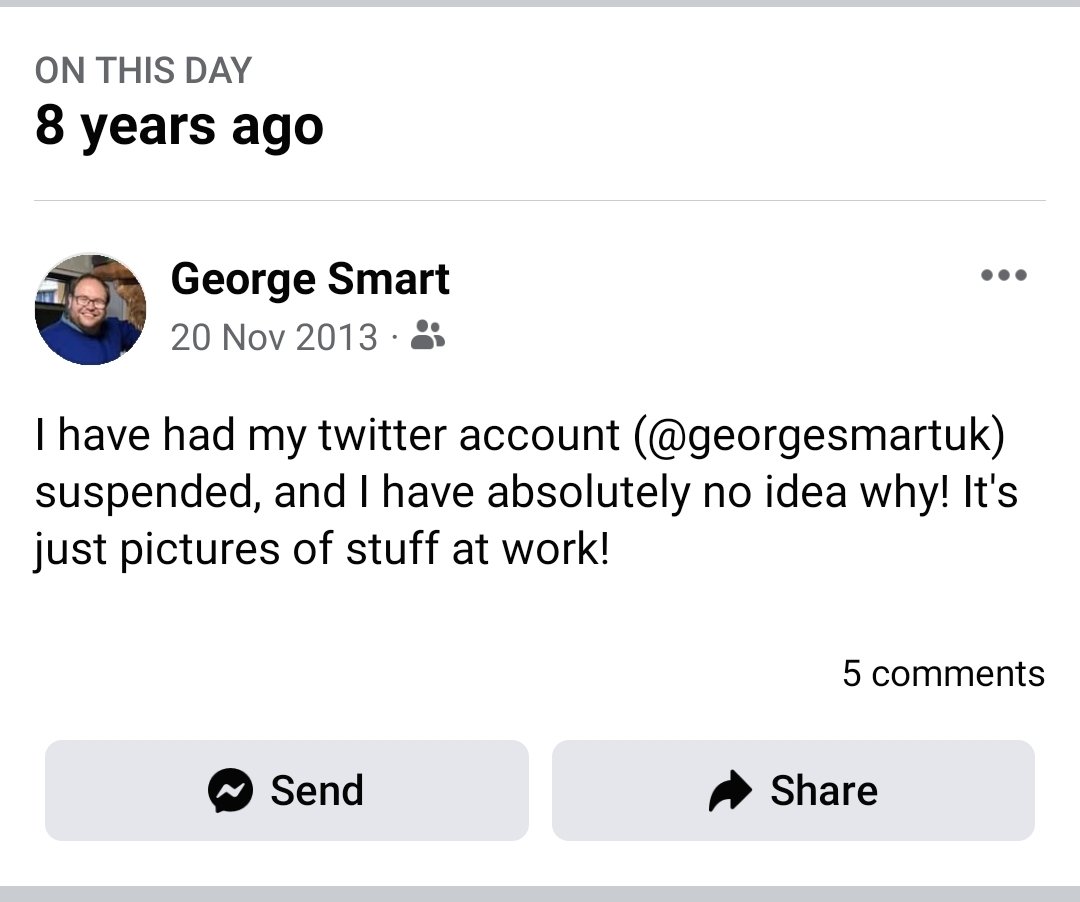This screenshot has width=1080, height=902.
Task: Open George Smart's profile via name
Action: point(310,278)
